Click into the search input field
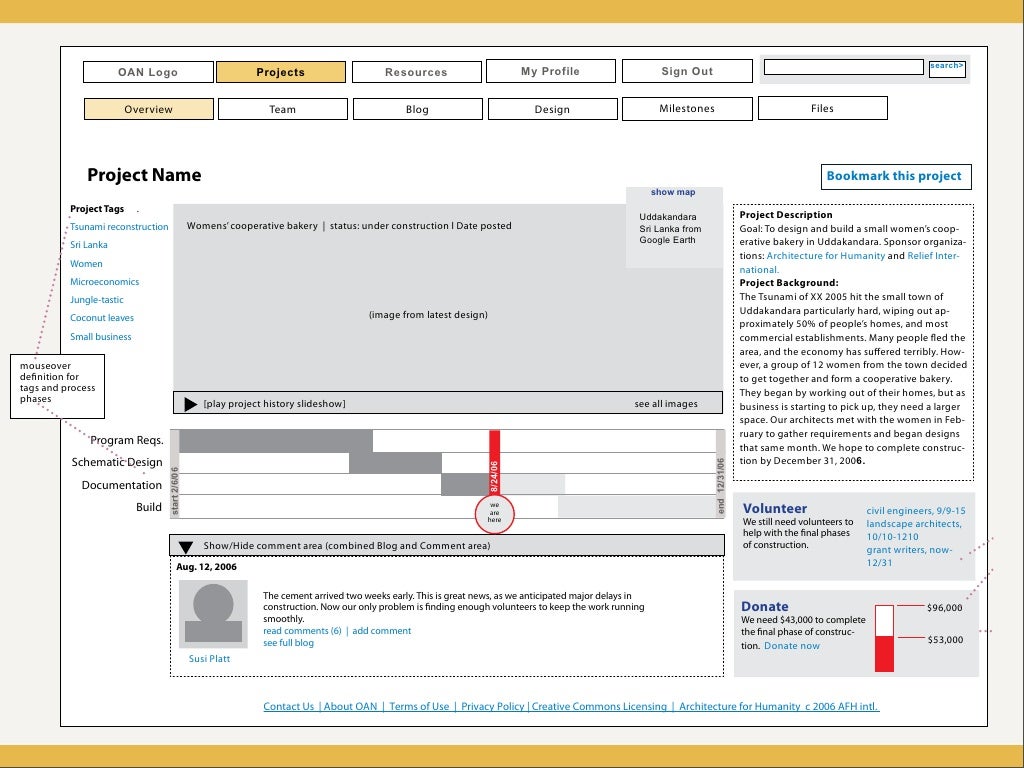 tap(844, 67)
